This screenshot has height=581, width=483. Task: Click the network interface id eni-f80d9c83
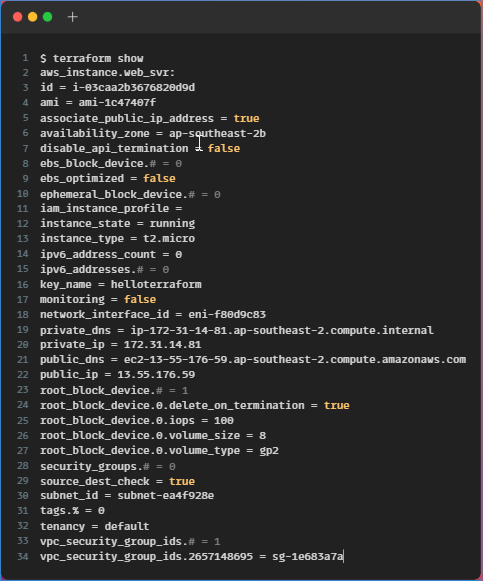[227, 315]
